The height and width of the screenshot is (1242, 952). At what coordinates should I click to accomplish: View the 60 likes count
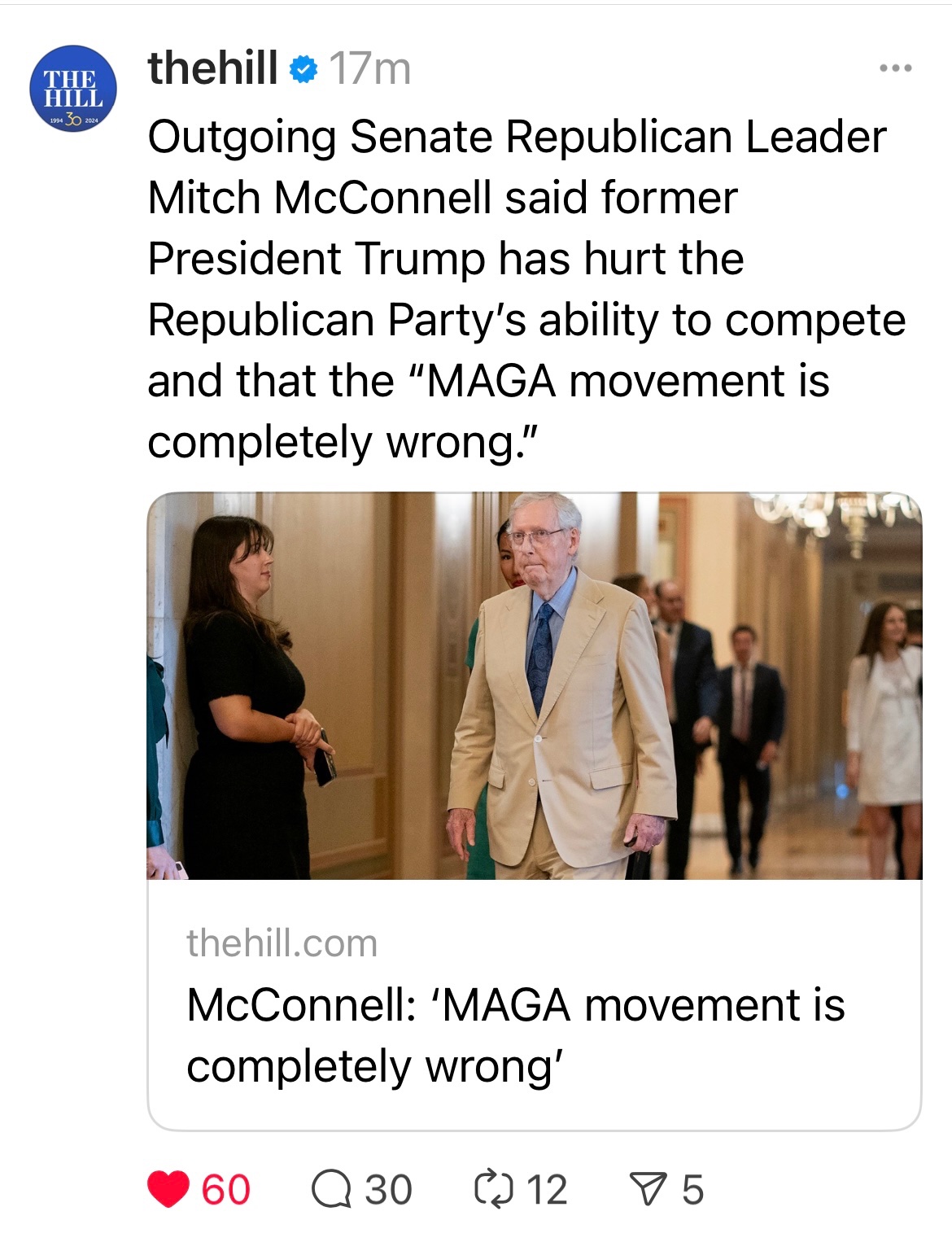[x=225, y=1189]
